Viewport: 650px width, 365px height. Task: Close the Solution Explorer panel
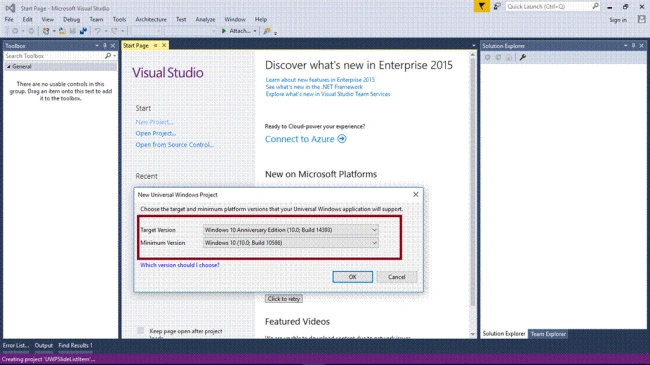(x=642, y=46)
